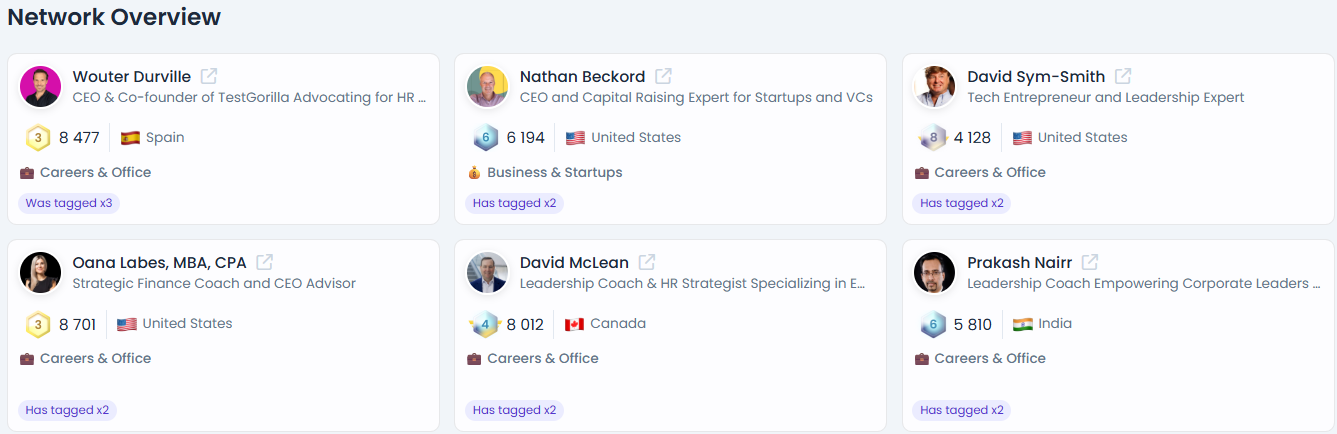This screenshot has width=1337, height=434.
Task: Click Prakash Nairr's profile picture
Action: click(934, 273)
